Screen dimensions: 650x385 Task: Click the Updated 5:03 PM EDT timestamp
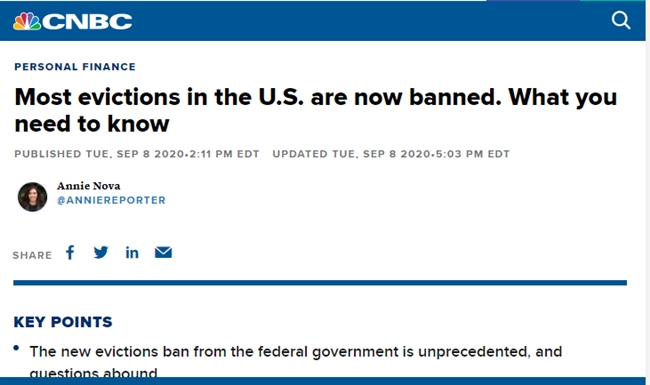coord(391,154)
